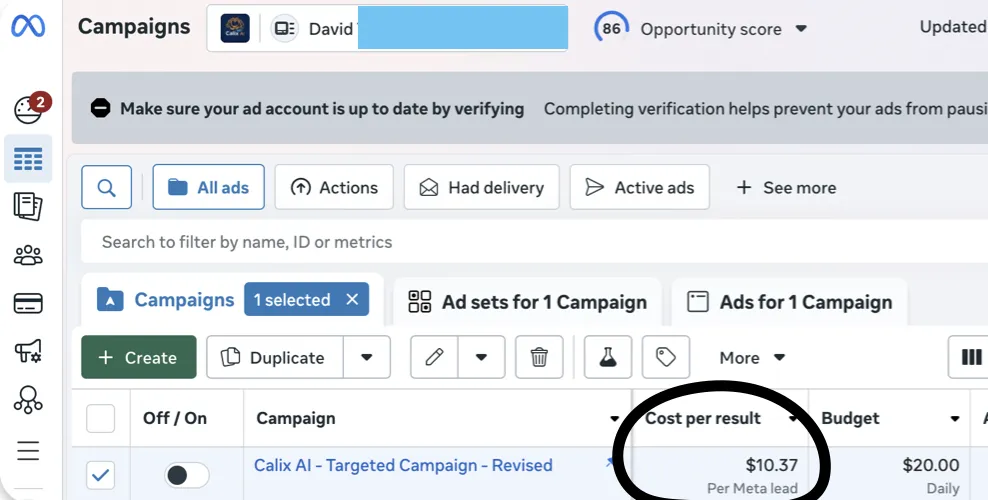Open the Duplicate button dropdown arrow
This screenshot has height=500, width=988.
pos(367,357)
